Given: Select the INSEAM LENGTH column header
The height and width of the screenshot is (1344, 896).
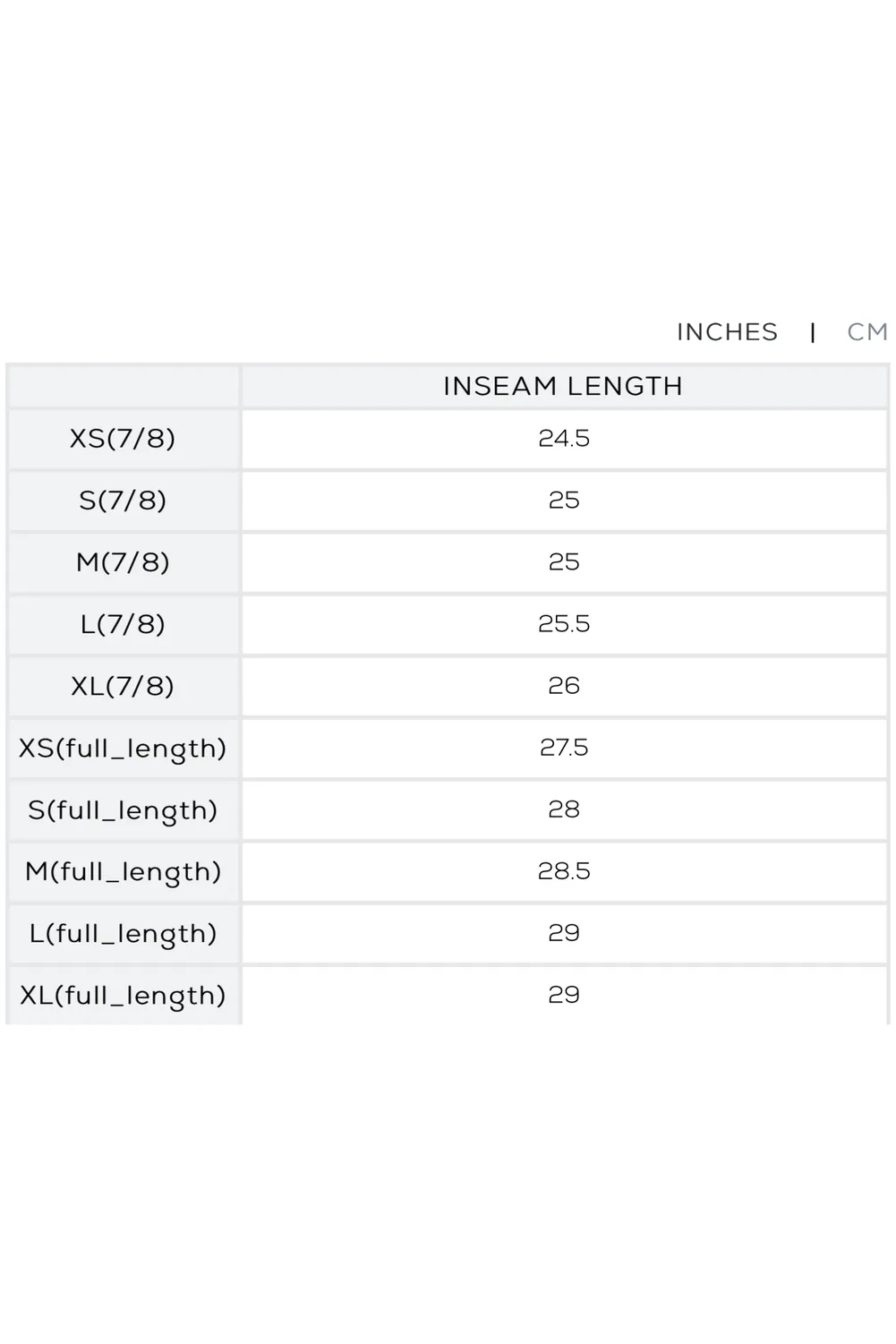Looking at the screenshot, I should [564, 386].
